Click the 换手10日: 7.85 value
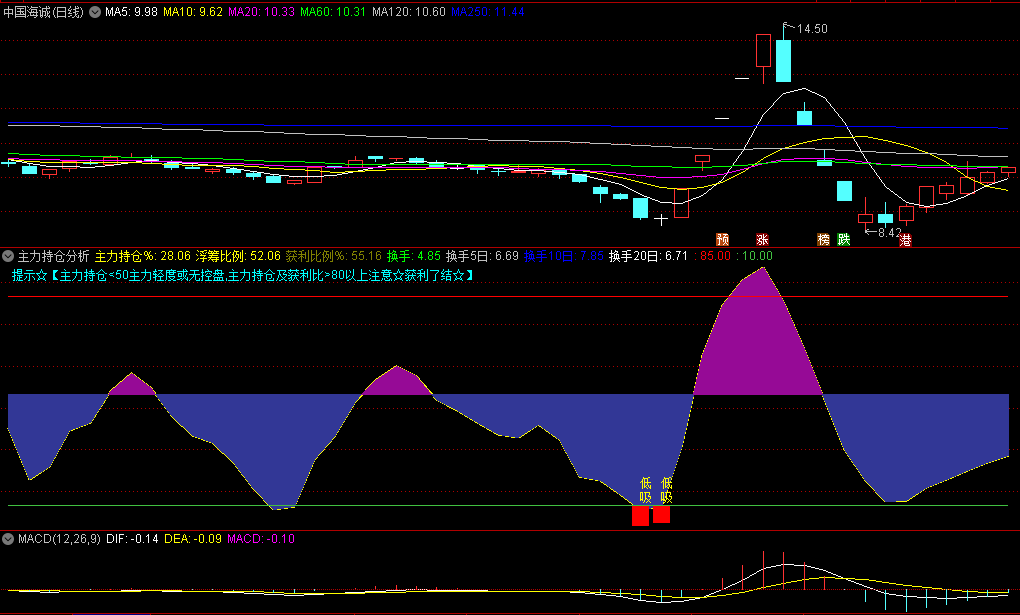This screenshot has width=1020, height=615. pos(564,256)
